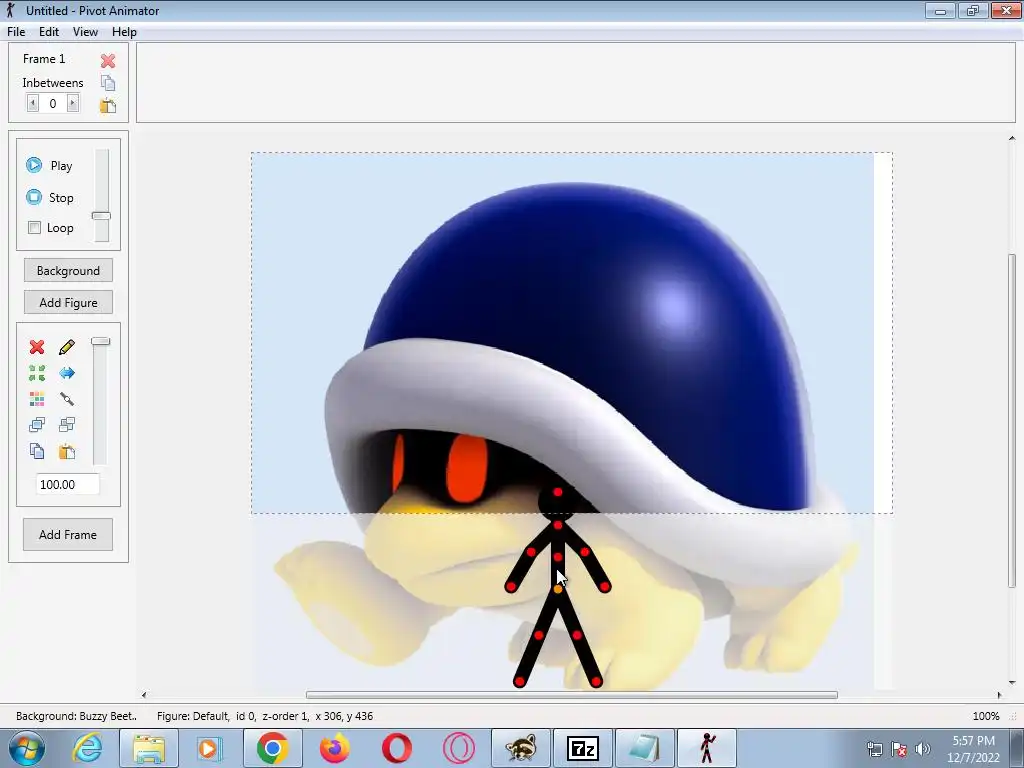This screenshot has height=768, width=1024.
Task: Center the figure with green arrows icon
Action: point(37,373)
